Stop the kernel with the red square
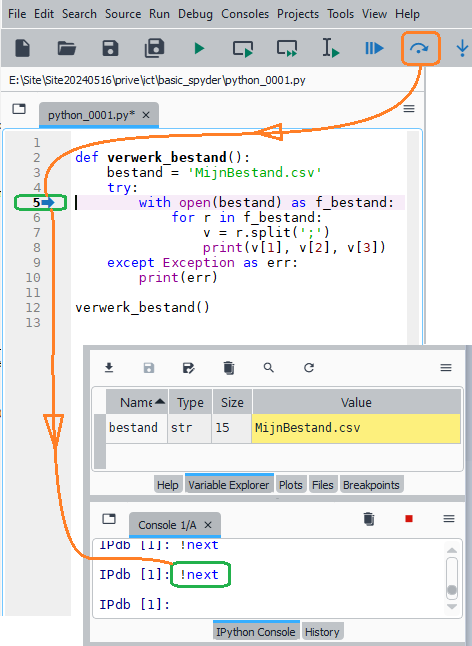Viewport: 472px width, 646px height. pos(409,518)
